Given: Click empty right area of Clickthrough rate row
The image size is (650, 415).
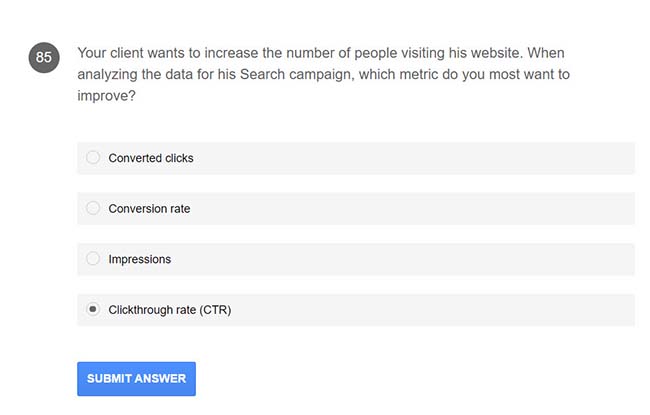Looking at the screenshot, I should pyautogui.click(x=450, y=310).
